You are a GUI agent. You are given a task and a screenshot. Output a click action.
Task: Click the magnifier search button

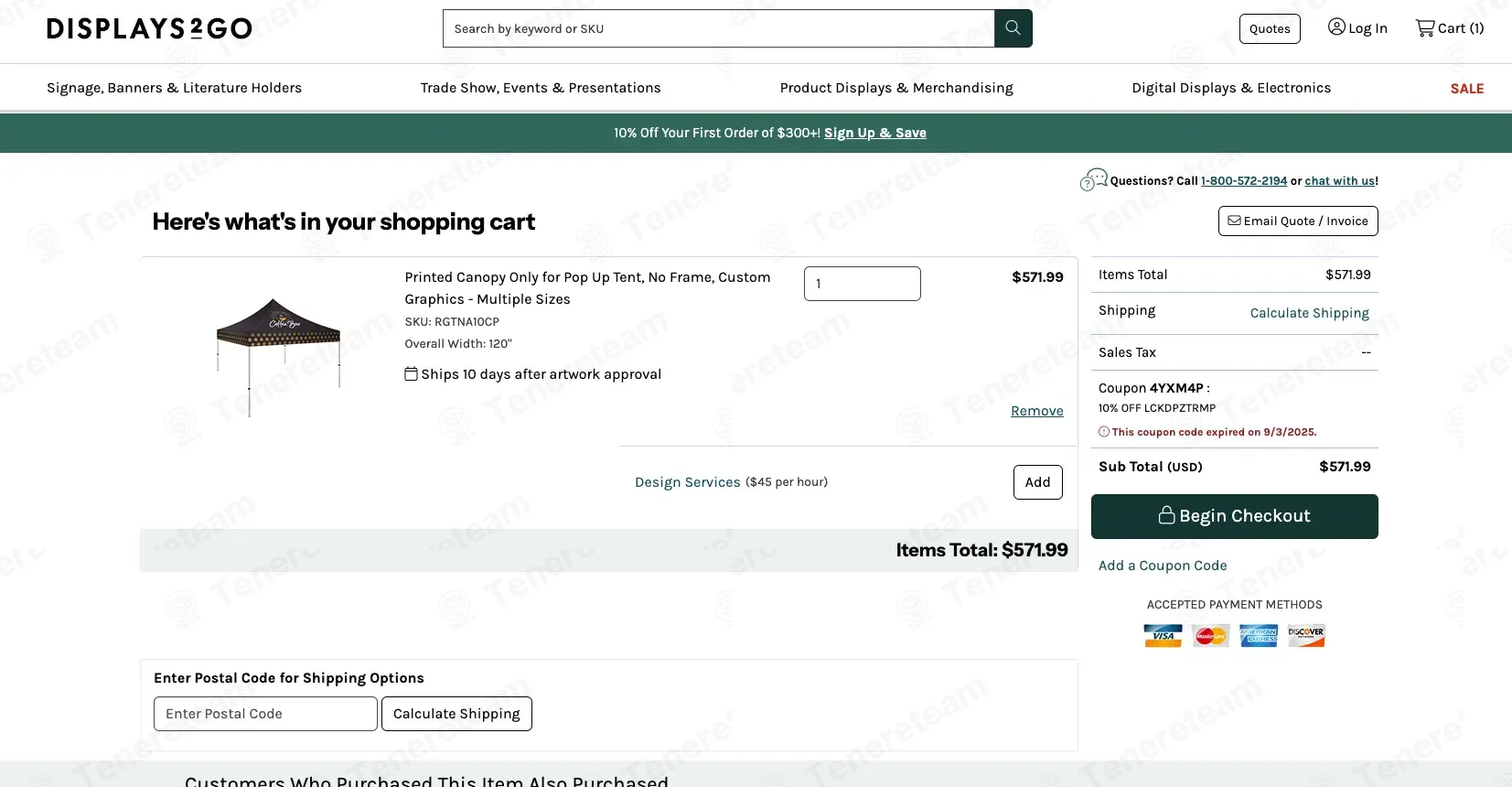(x=1013, y=28)
